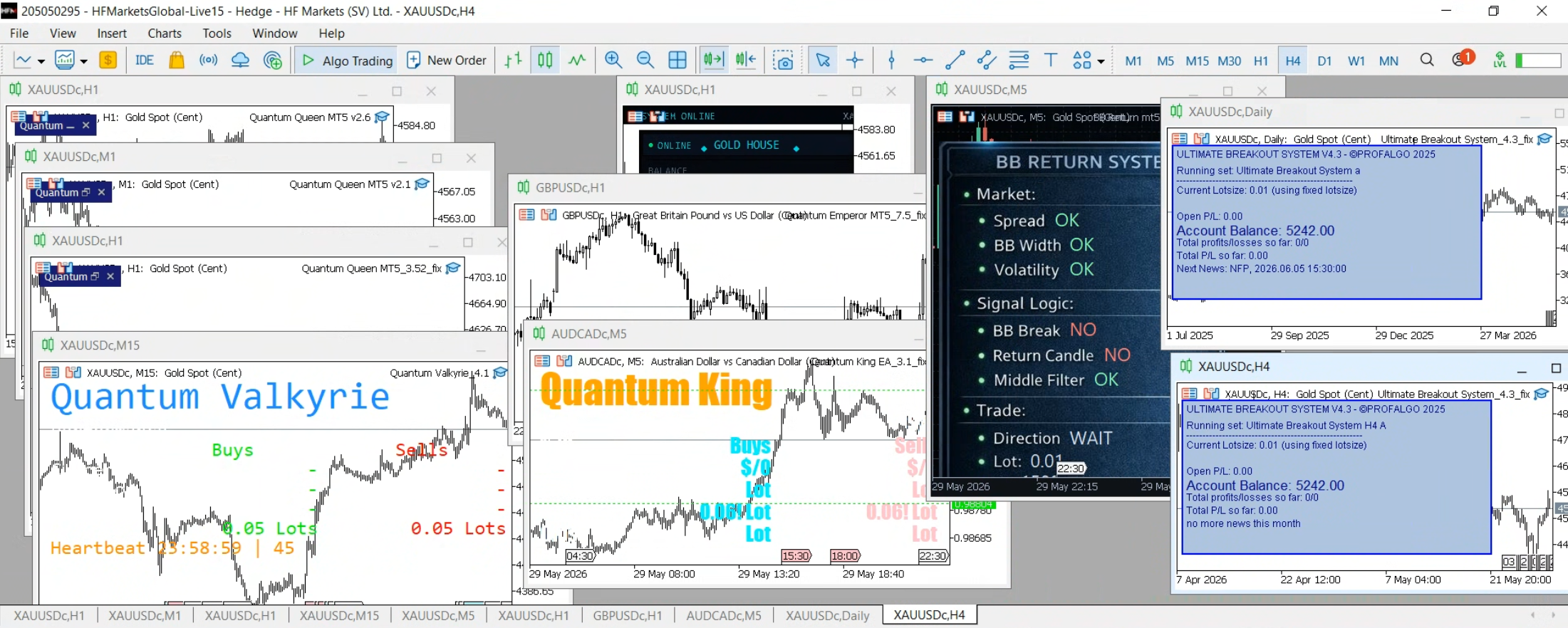Switch to the XAUUSDc,Daily bottom tab

pyautogui.click(x=828, y=616)
